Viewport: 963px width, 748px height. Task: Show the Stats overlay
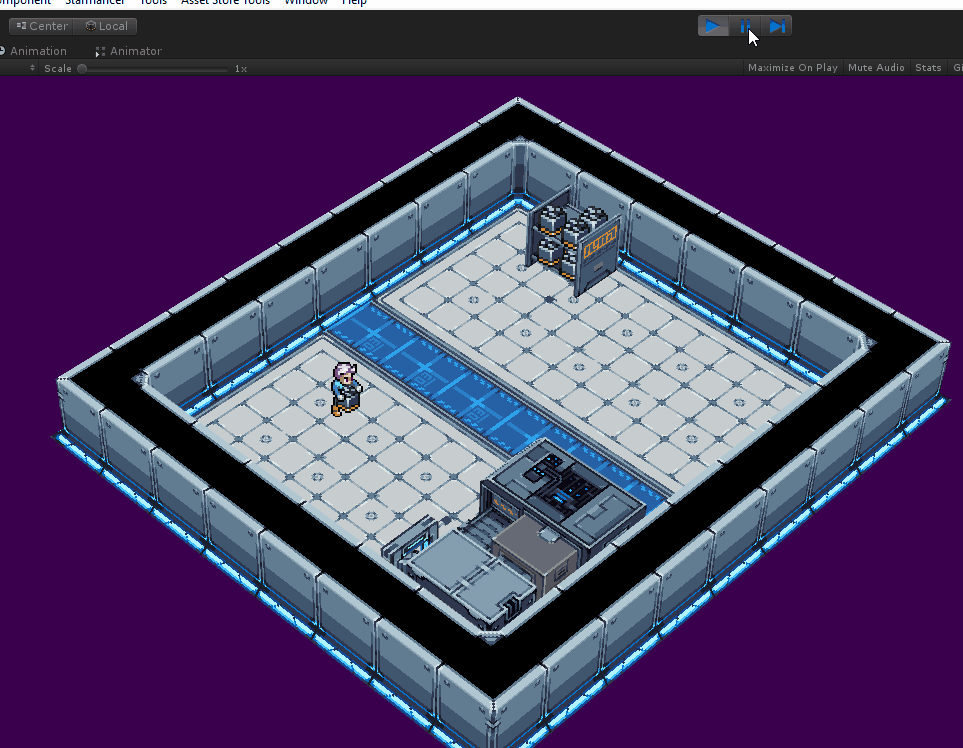click(928, 68)
